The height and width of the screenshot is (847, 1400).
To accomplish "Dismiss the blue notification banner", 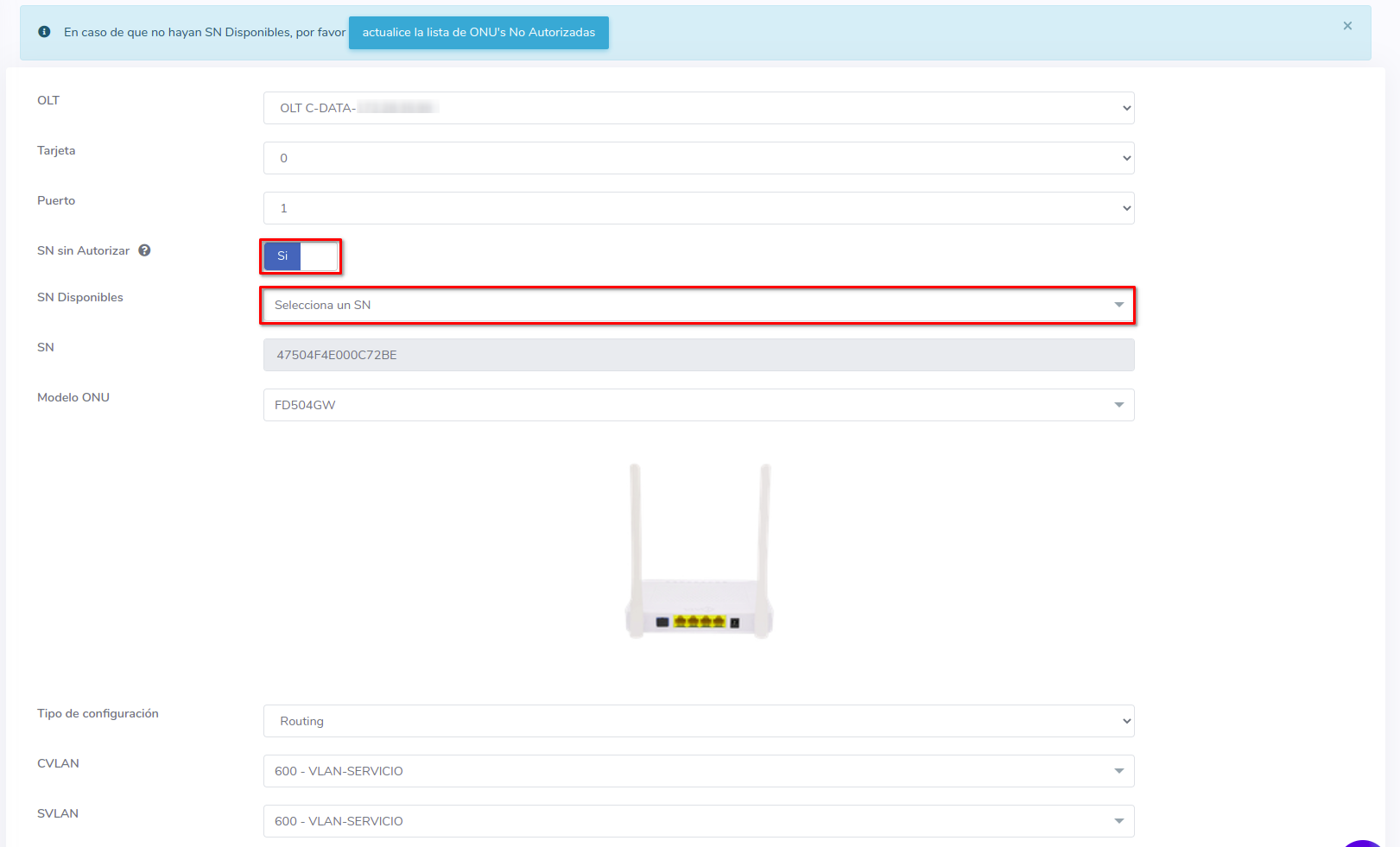I will (1346, 26).
